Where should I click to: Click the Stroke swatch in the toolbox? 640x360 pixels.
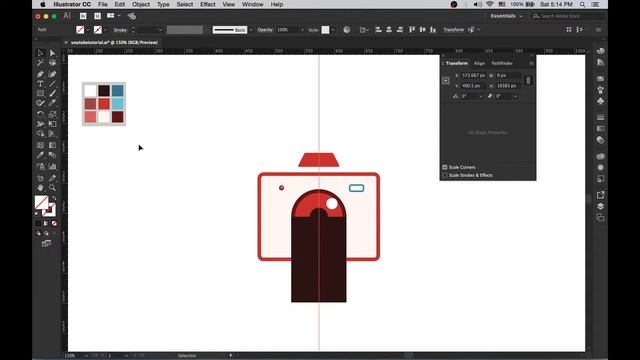49,210
